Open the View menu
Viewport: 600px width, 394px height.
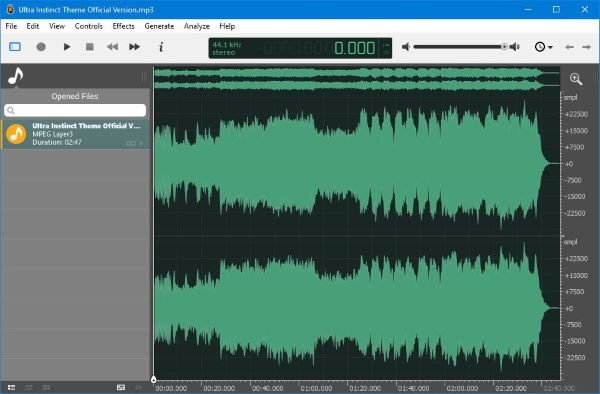coord(57,26)
